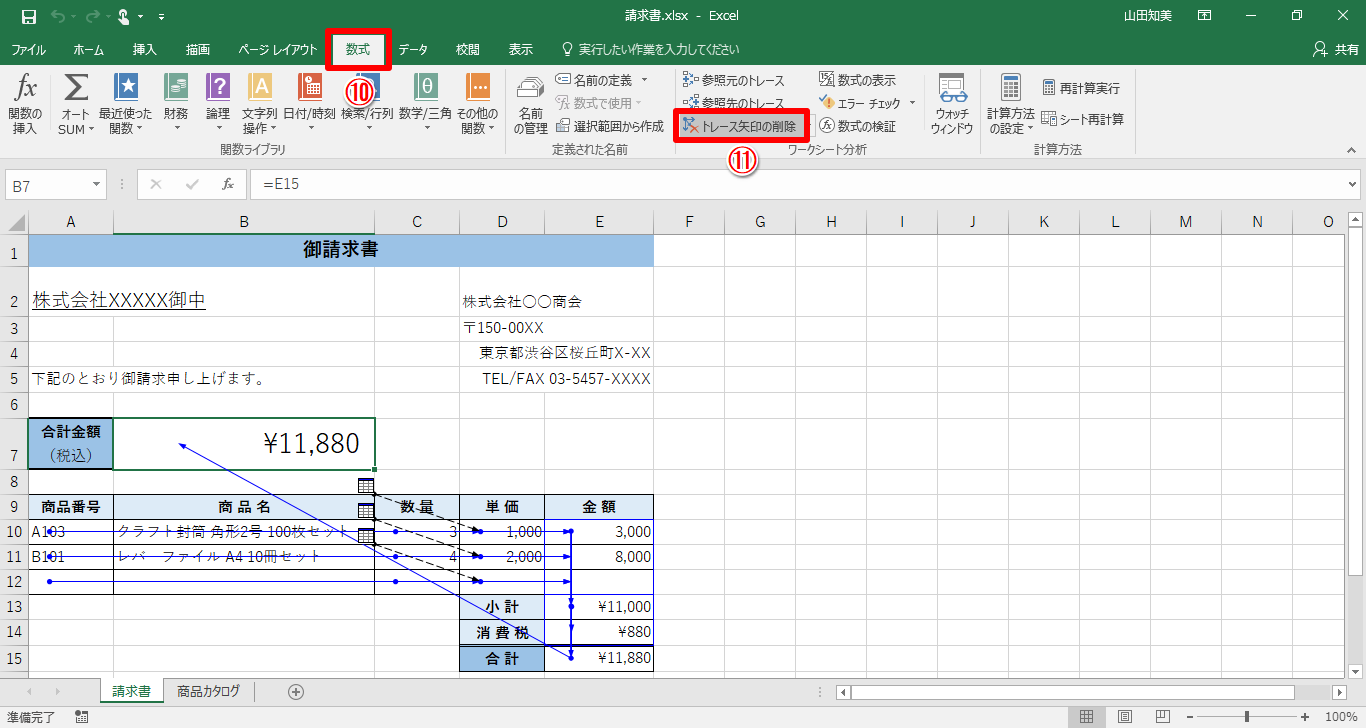Click the Redo arrow in the title bar

point(92,16)
